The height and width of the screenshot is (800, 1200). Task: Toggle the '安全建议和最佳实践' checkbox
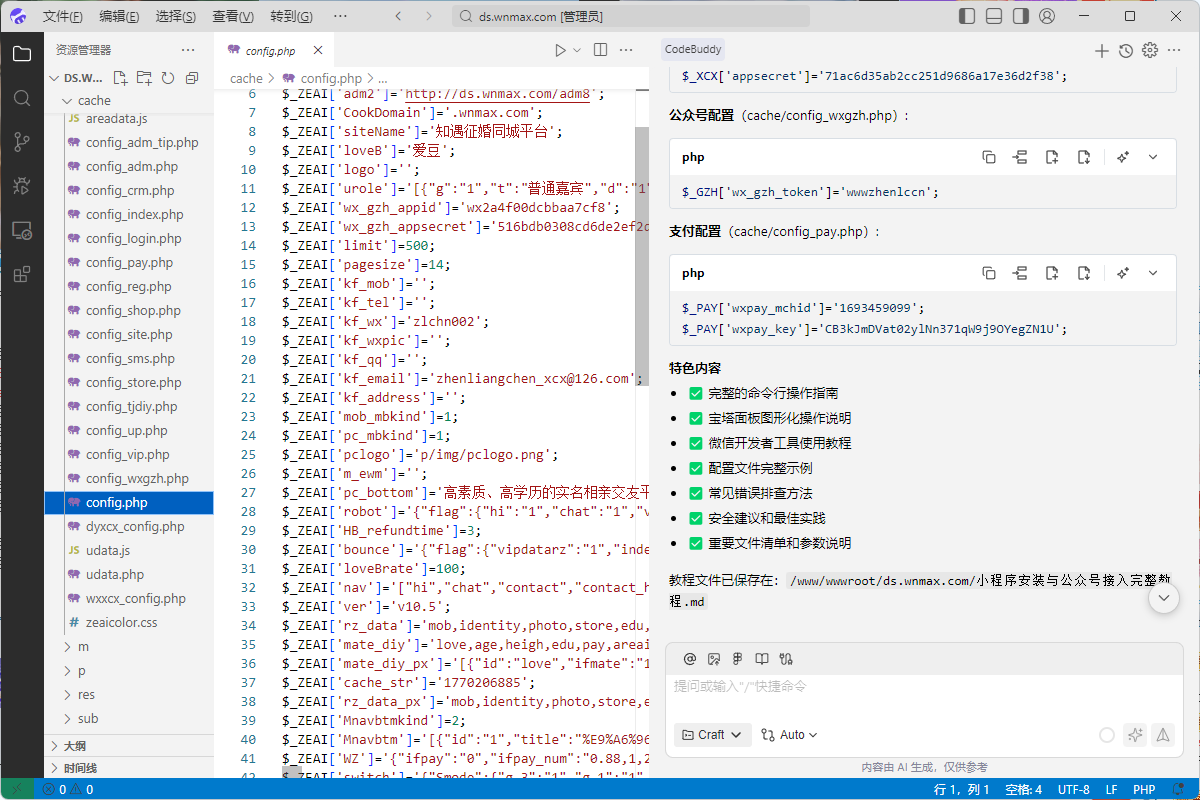pos(696,519)
